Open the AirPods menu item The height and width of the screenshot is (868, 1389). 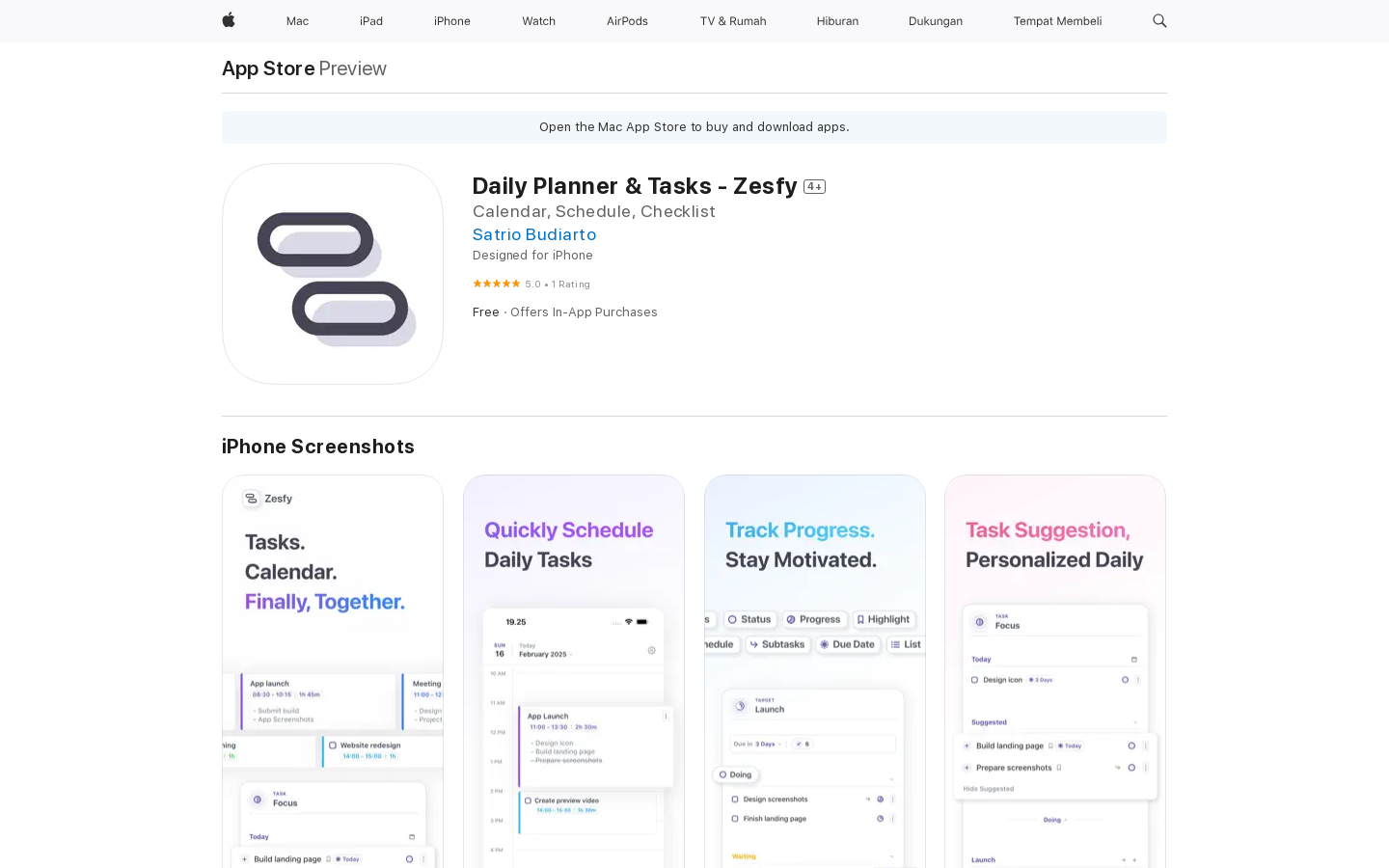click(627, 21)
